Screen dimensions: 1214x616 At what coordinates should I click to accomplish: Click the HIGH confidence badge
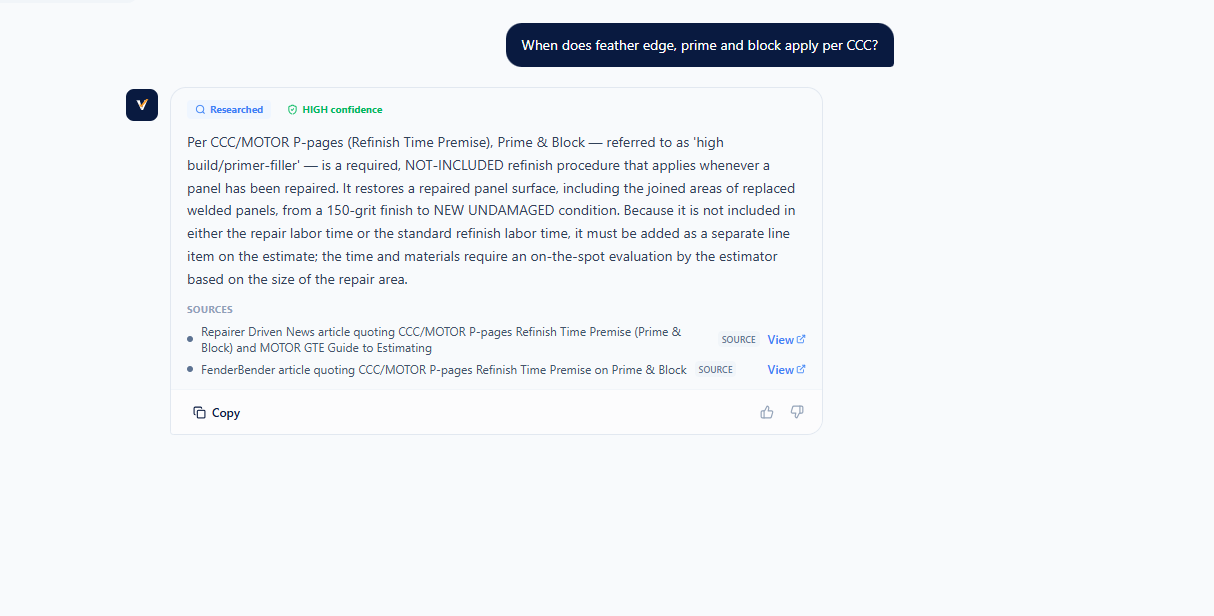[x=335, y=110]
